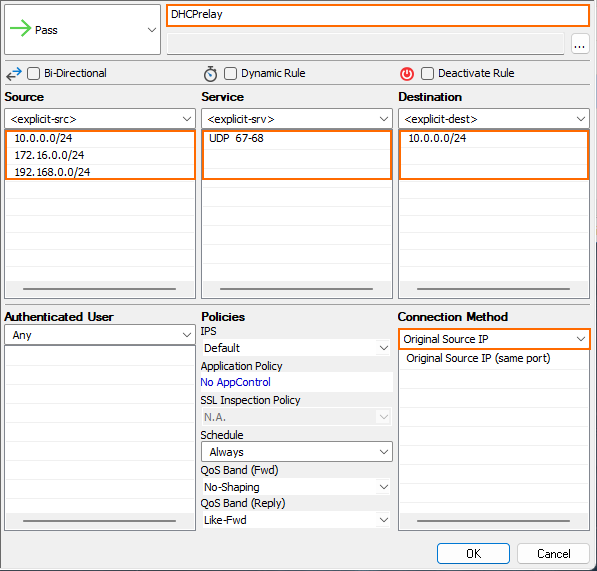Click the DHCPrelay rule name field
The image size is (597, 571).
click(378, 15)
